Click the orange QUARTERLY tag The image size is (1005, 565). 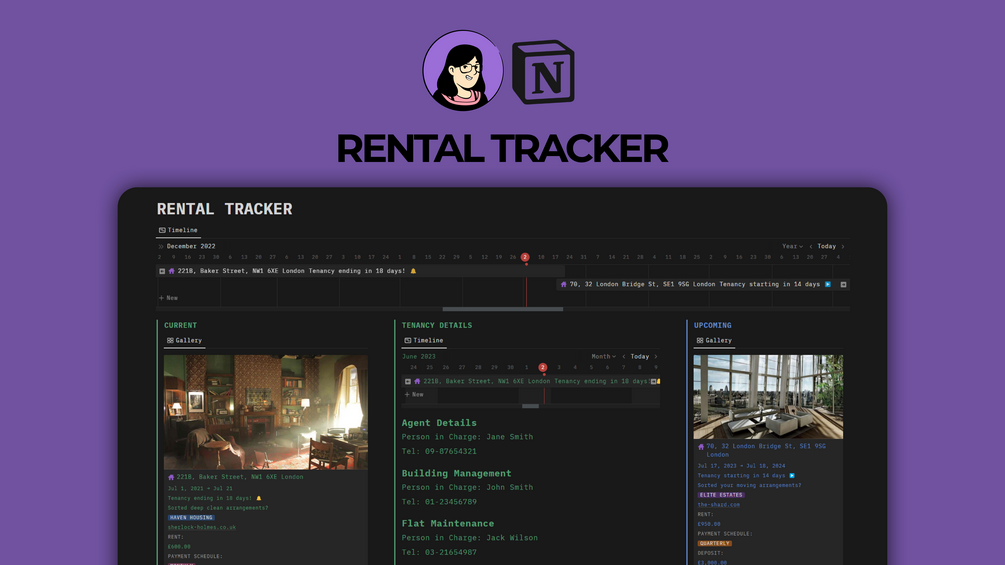coord(715,543)
